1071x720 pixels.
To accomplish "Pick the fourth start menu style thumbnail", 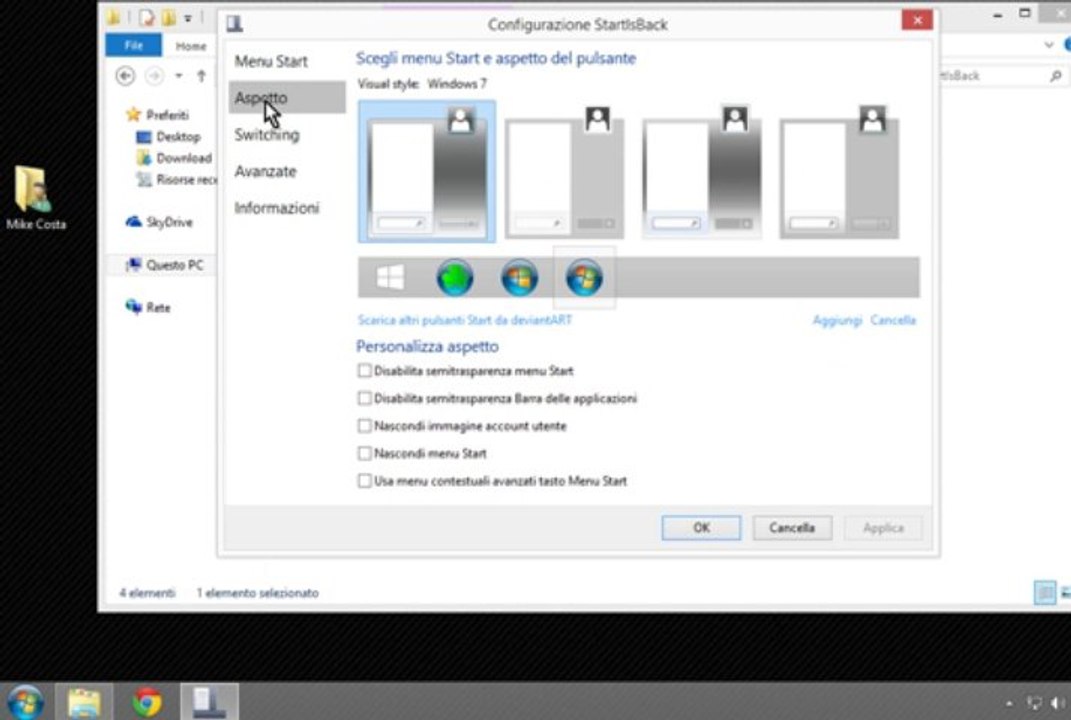I will (x=839, y=171).
